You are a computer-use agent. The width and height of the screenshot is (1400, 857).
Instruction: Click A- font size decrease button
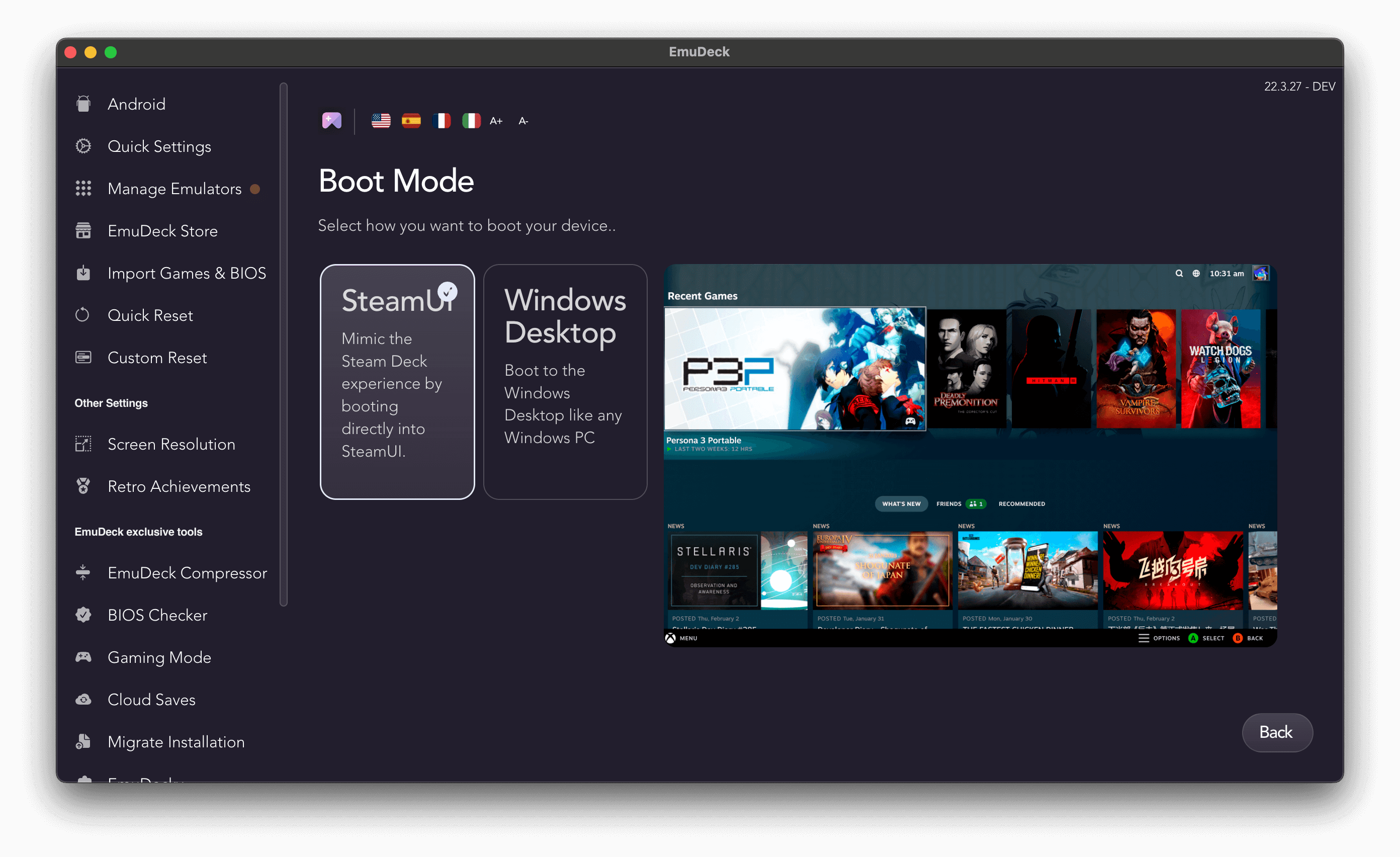522,120
